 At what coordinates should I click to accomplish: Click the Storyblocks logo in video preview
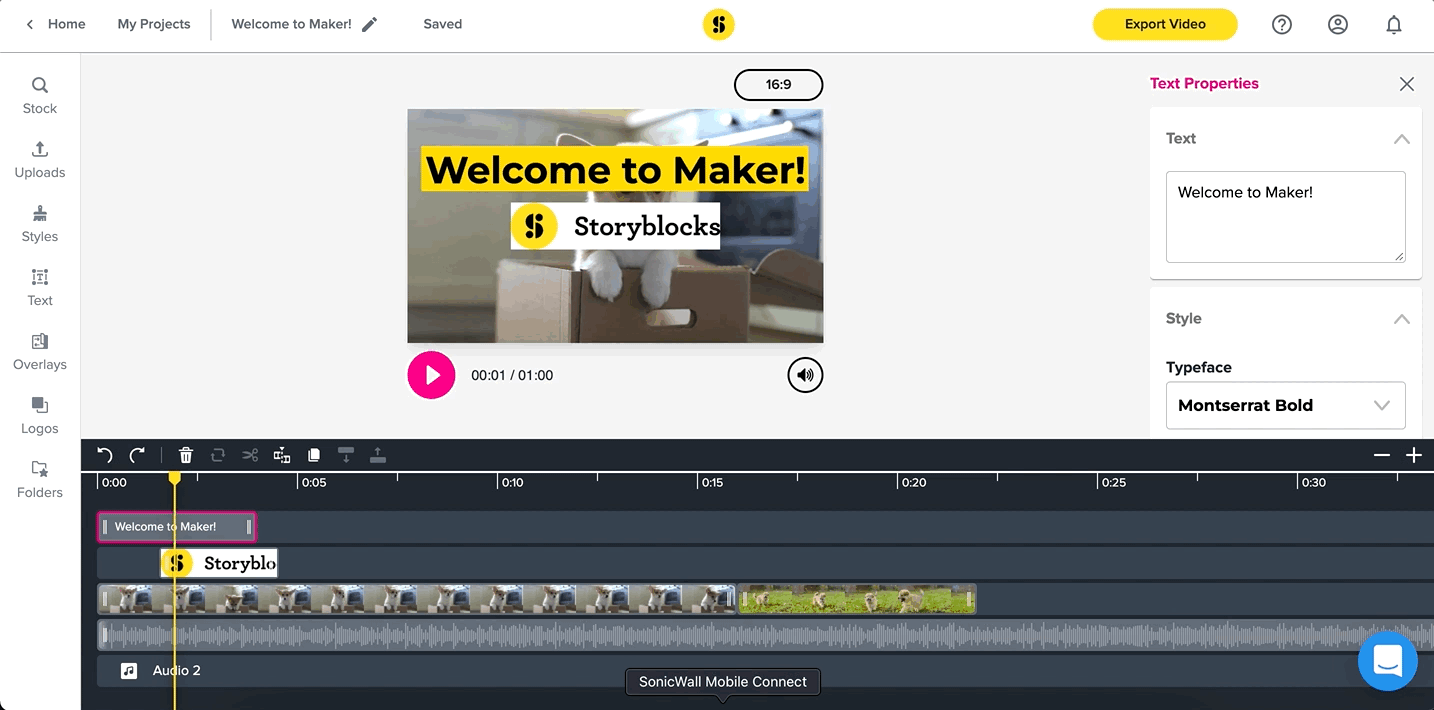coord(615,227)
